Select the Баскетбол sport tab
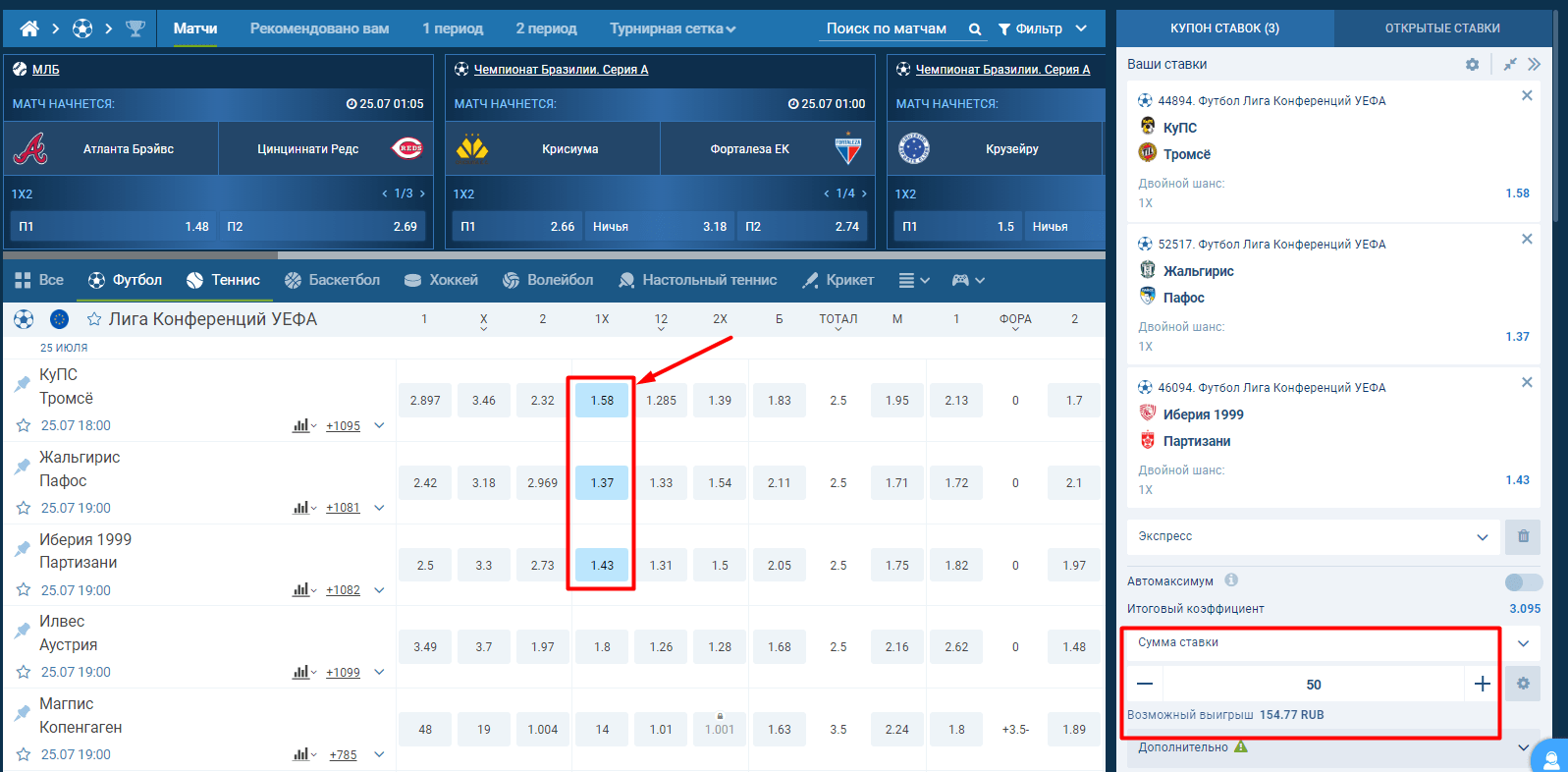The height and width of the screenshot is (772, 1568). 332,280
